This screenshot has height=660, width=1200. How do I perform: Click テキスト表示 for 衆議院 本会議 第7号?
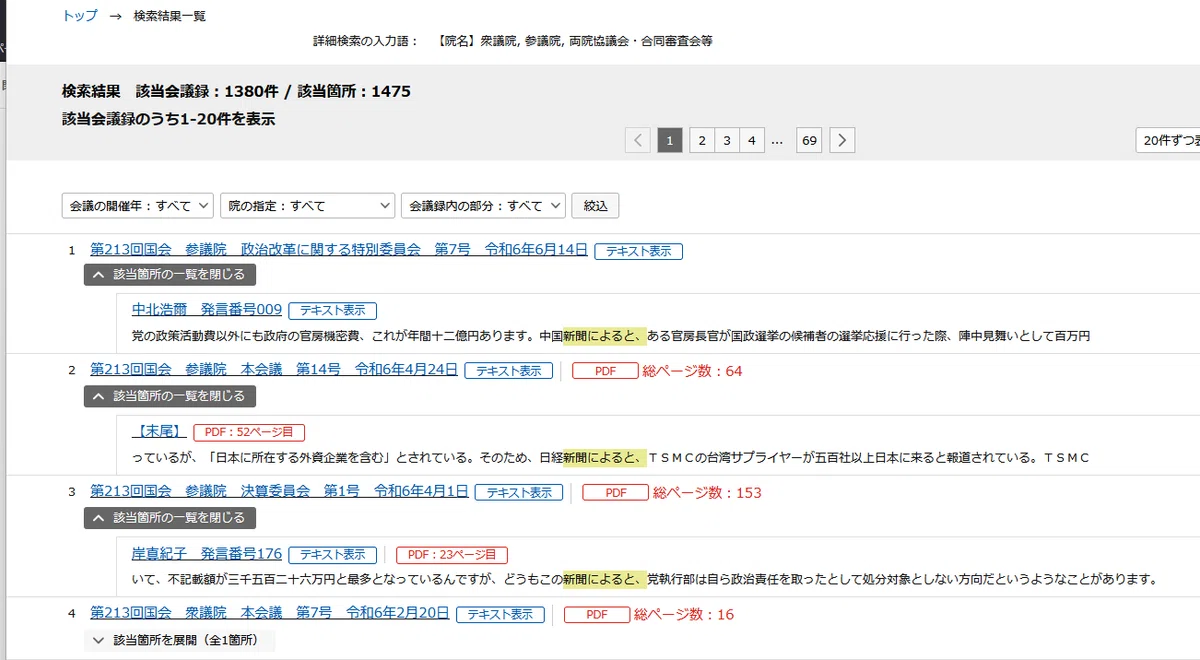501,615
